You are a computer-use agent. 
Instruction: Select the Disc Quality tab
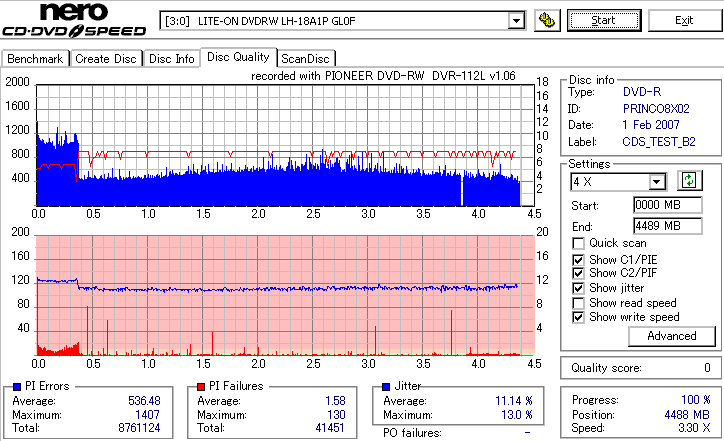(x=238, y=57)
